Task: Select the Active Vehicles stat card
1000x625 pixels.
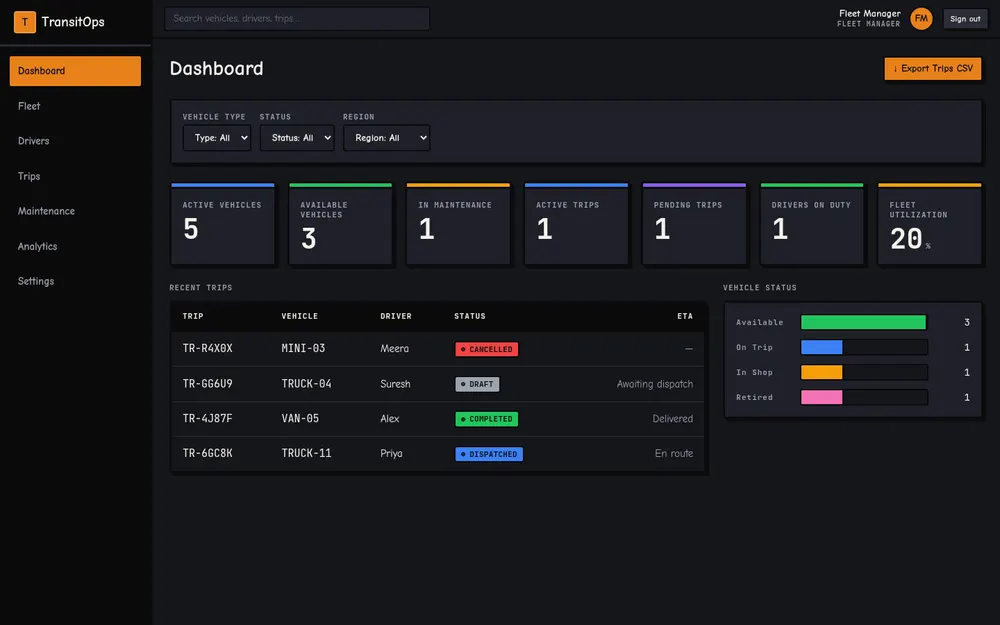Action: click(223, 224)
